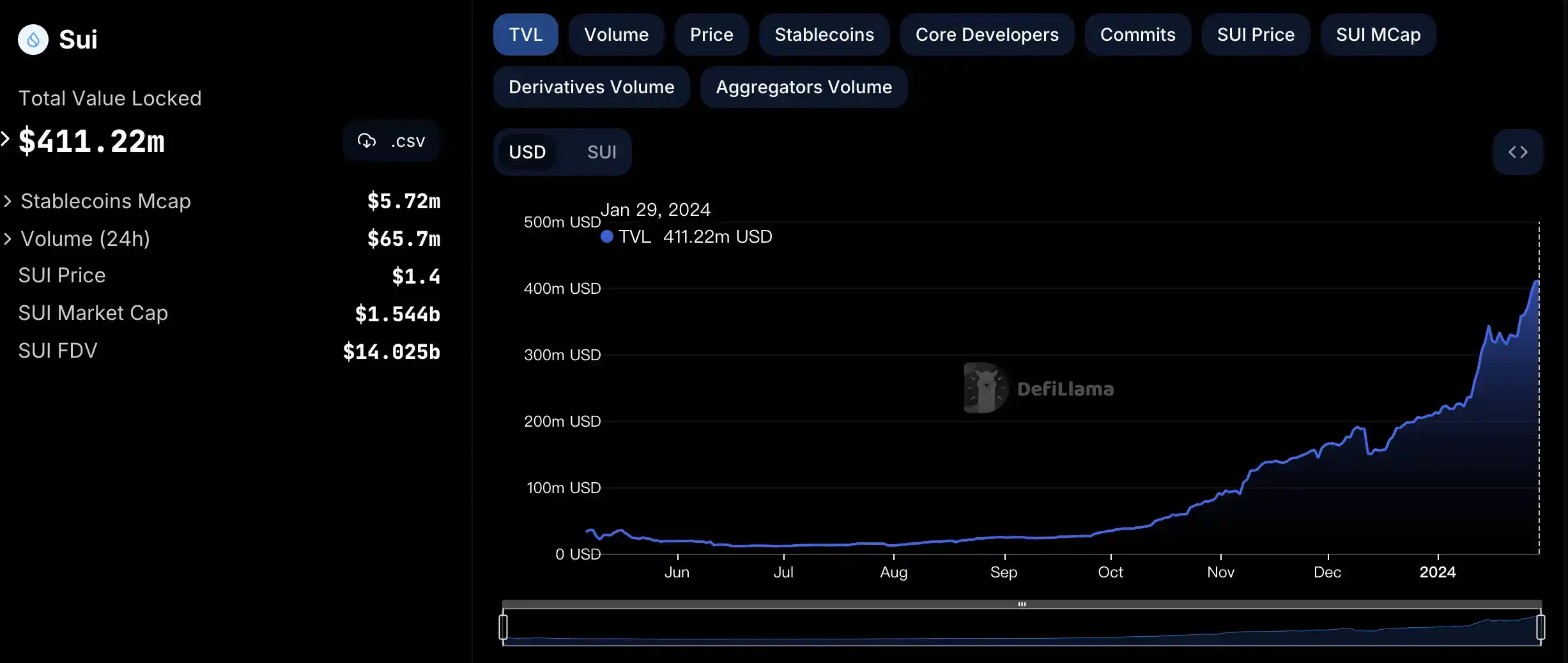Image resolution: width=1568 pixels, height=663 pixels.
Task: Toggle the TVL chart series
Action: click(525, 34)
